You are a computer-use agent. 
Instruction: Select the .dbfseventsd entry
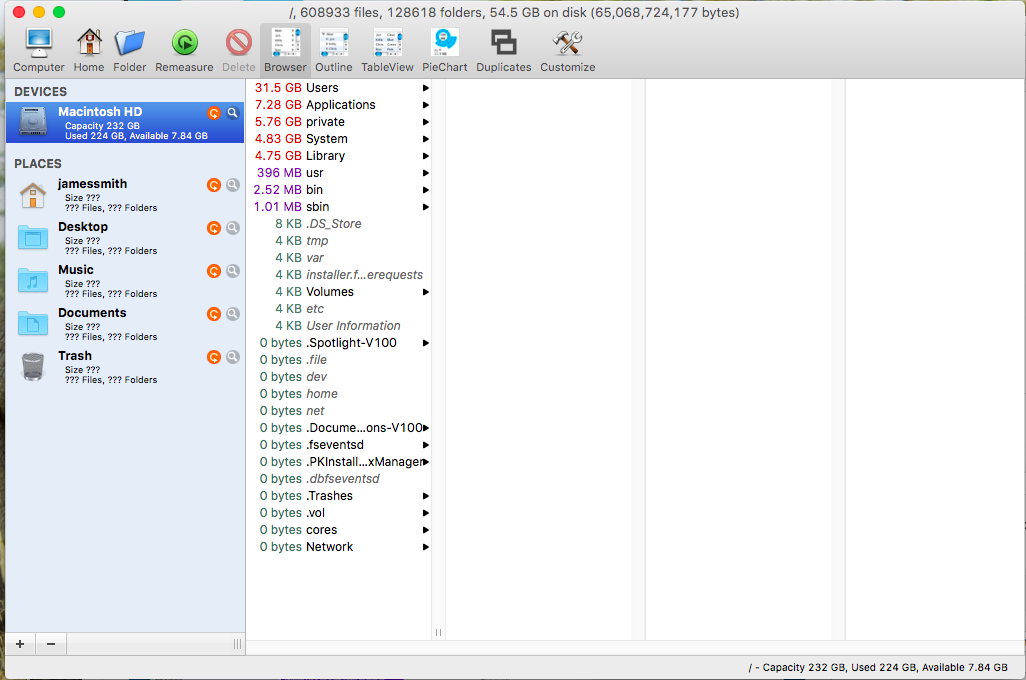point(339,479)
